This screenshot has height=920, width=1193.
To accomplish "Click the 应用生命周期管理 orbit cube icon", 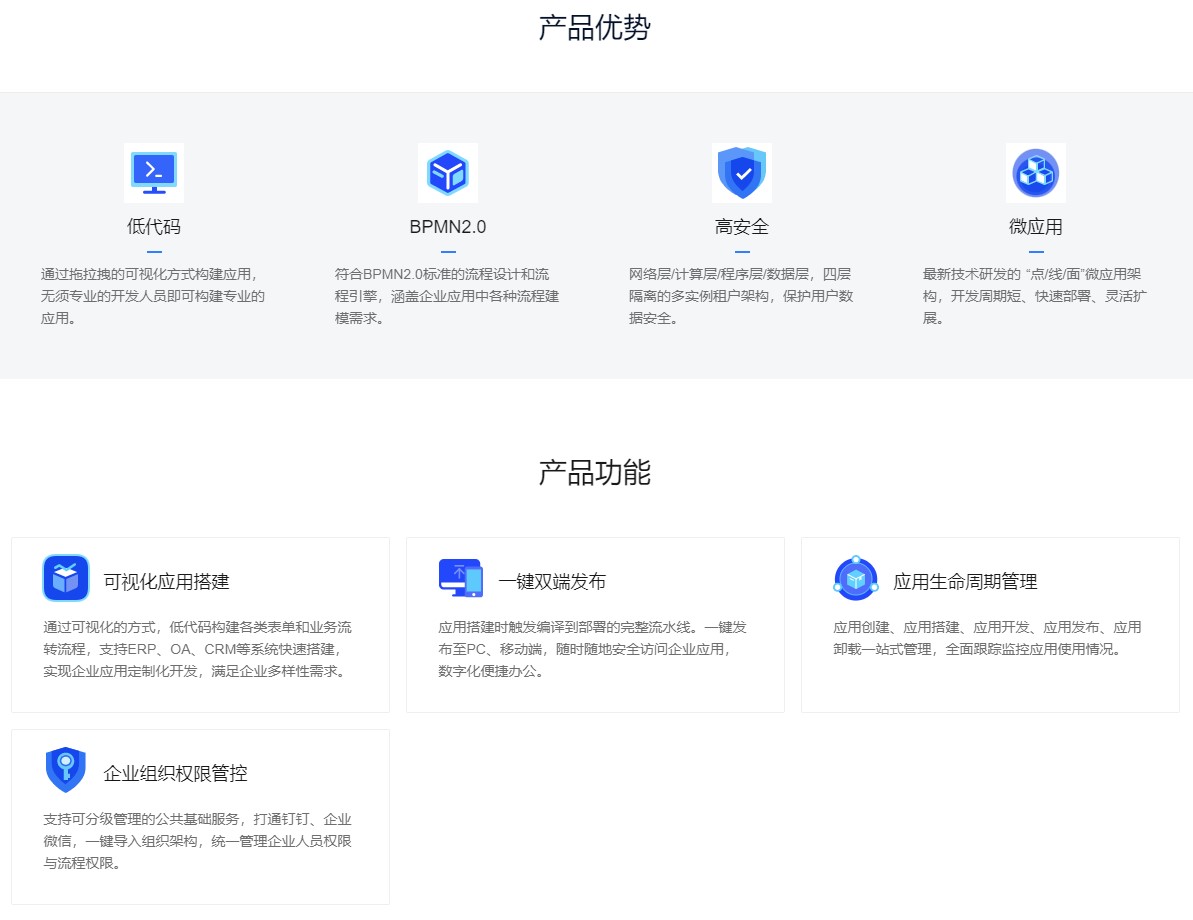I will tap(855, 578).
